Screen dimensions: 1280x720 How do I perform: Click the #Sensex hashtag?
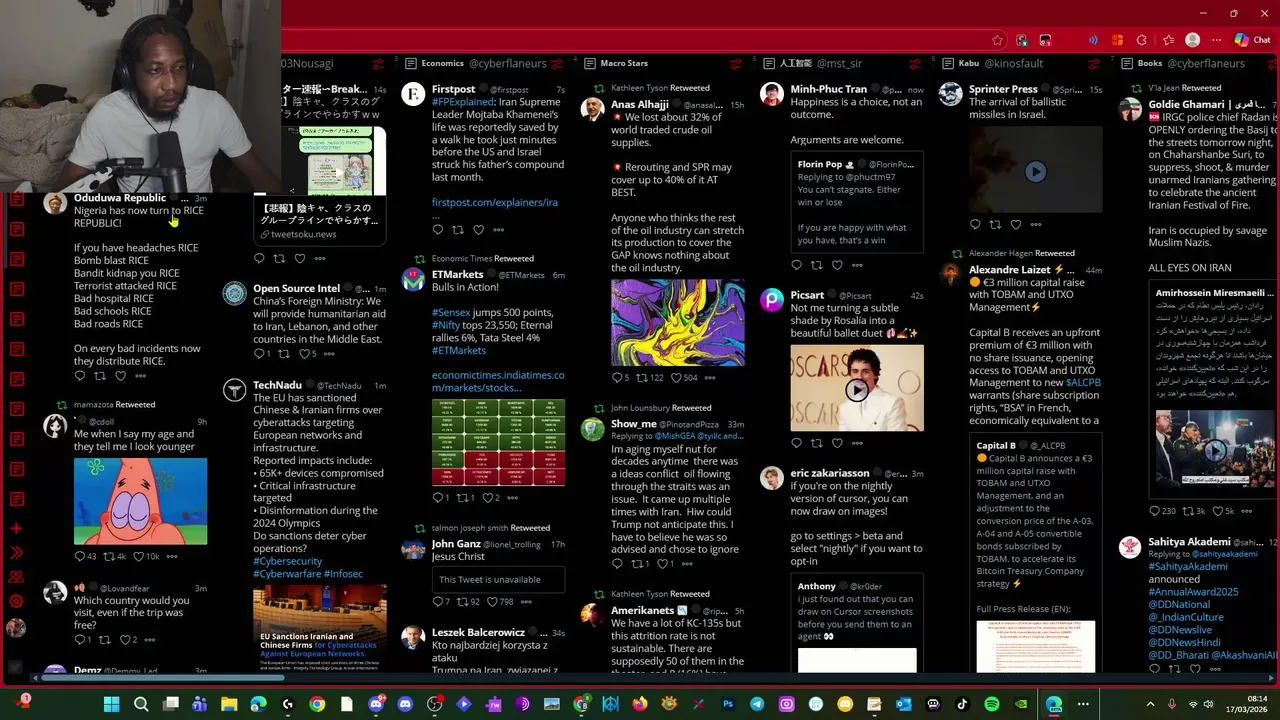(x=451, y=312)
